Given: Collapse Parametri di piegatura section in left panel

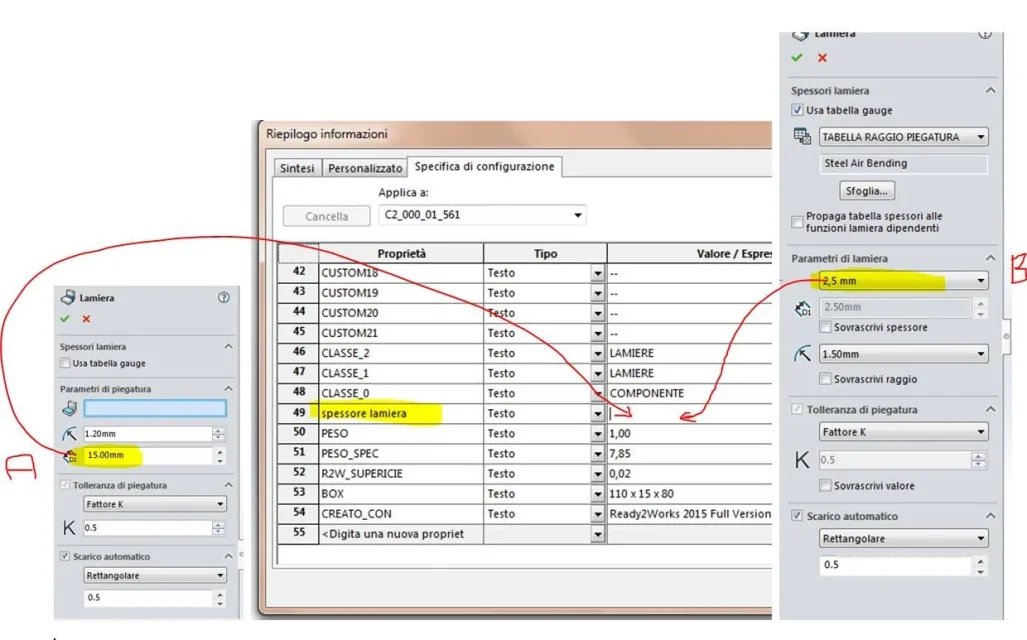Looking at the screenshot, I should click(x=228, y=388).
